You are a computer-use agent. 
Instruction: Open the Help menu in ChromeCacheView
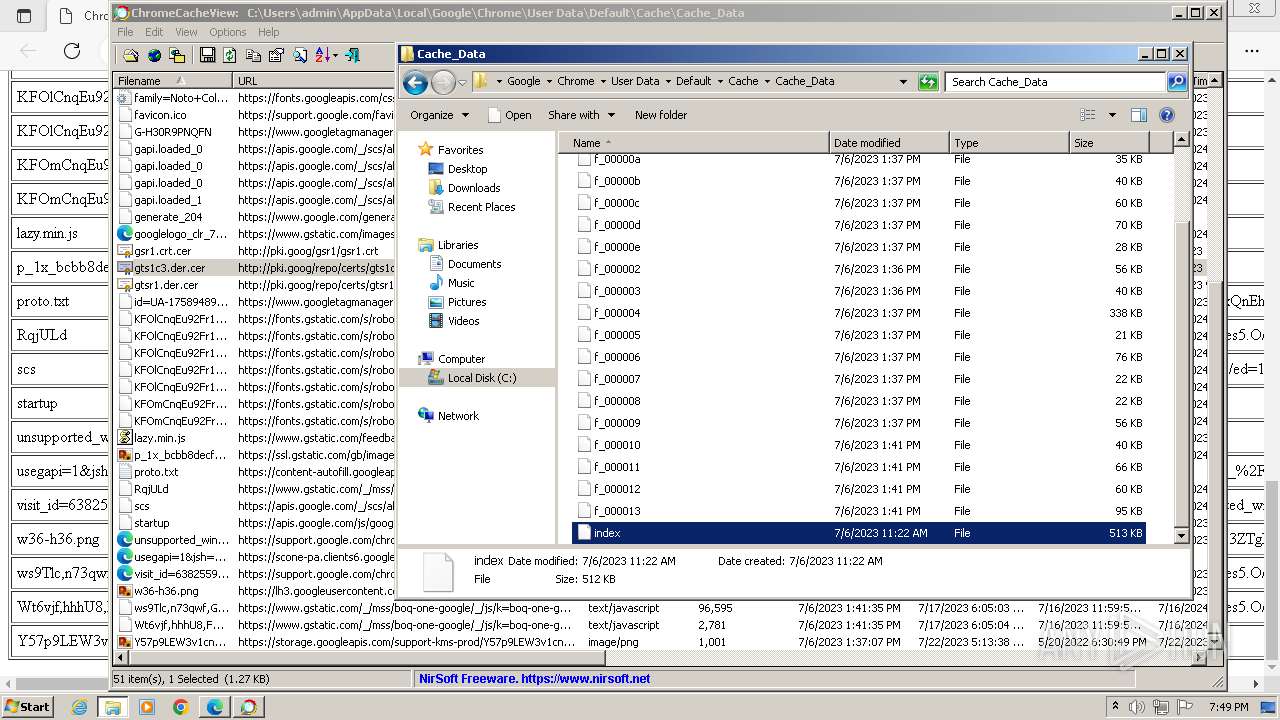coord(268,32)
